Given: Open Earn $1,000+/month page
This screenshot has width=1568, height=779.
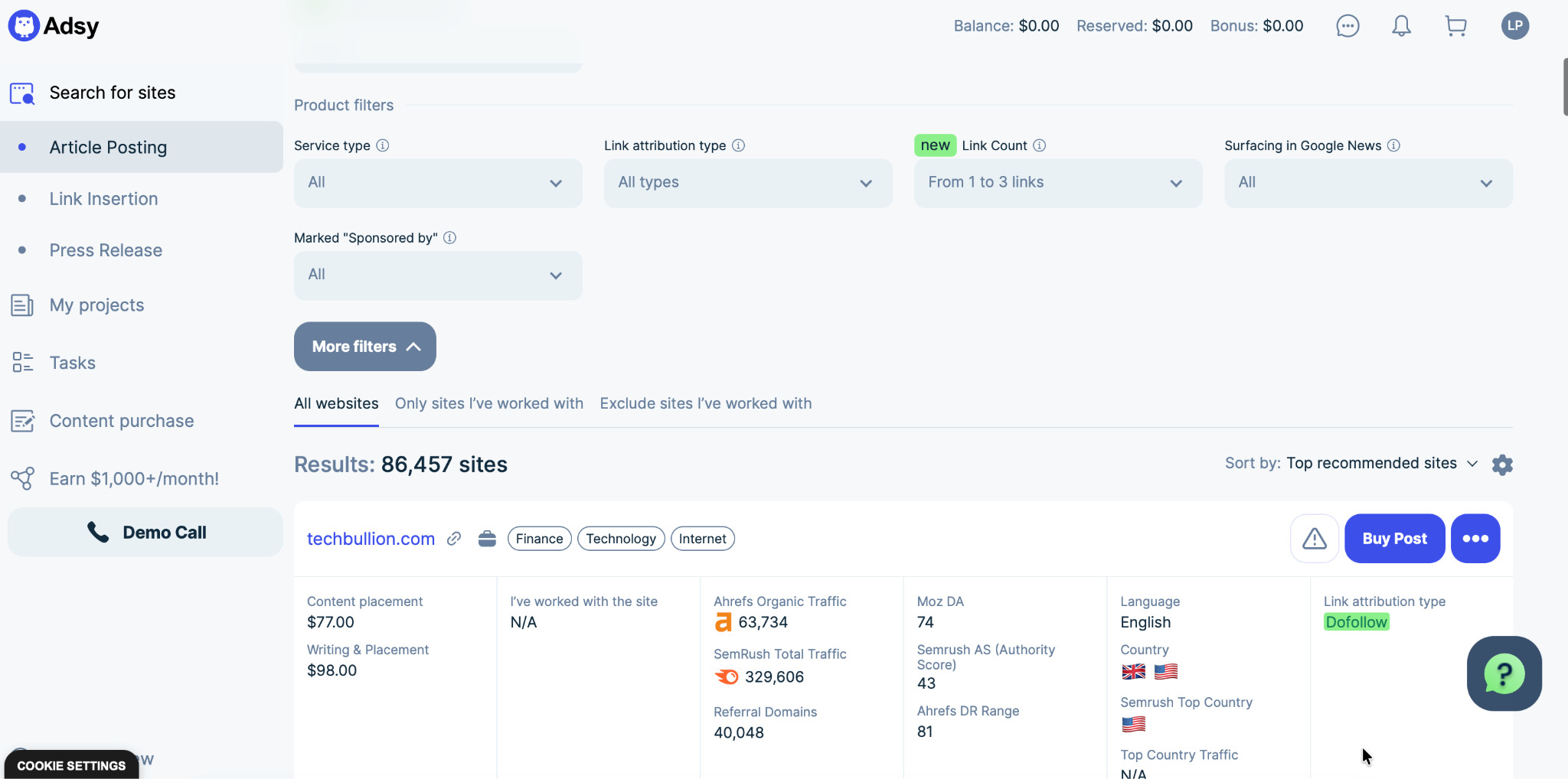Looking at the screenshot, I should click(134, 479).
